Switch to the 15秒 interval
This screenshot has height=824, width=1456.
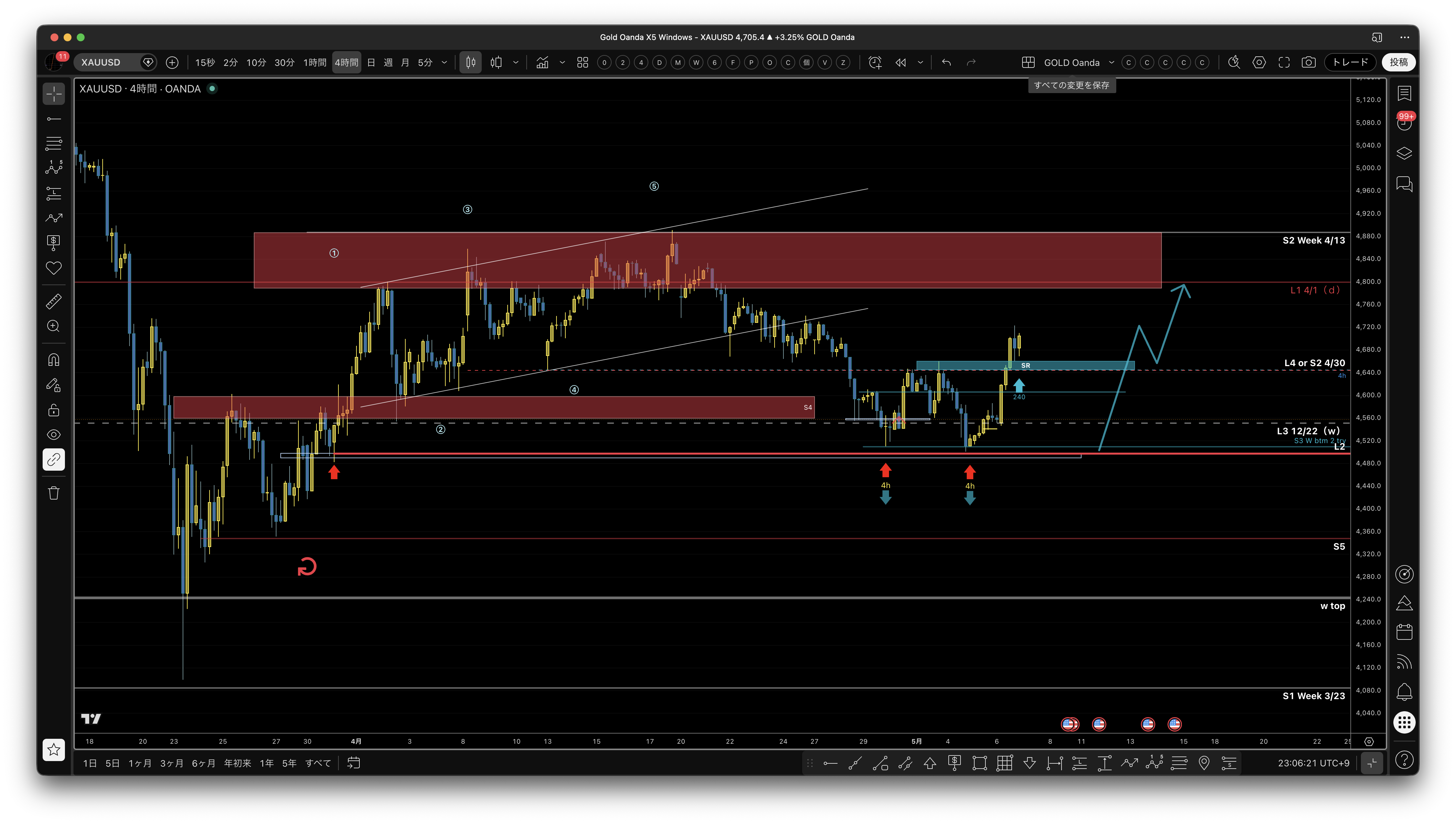[x=205, y=62]
